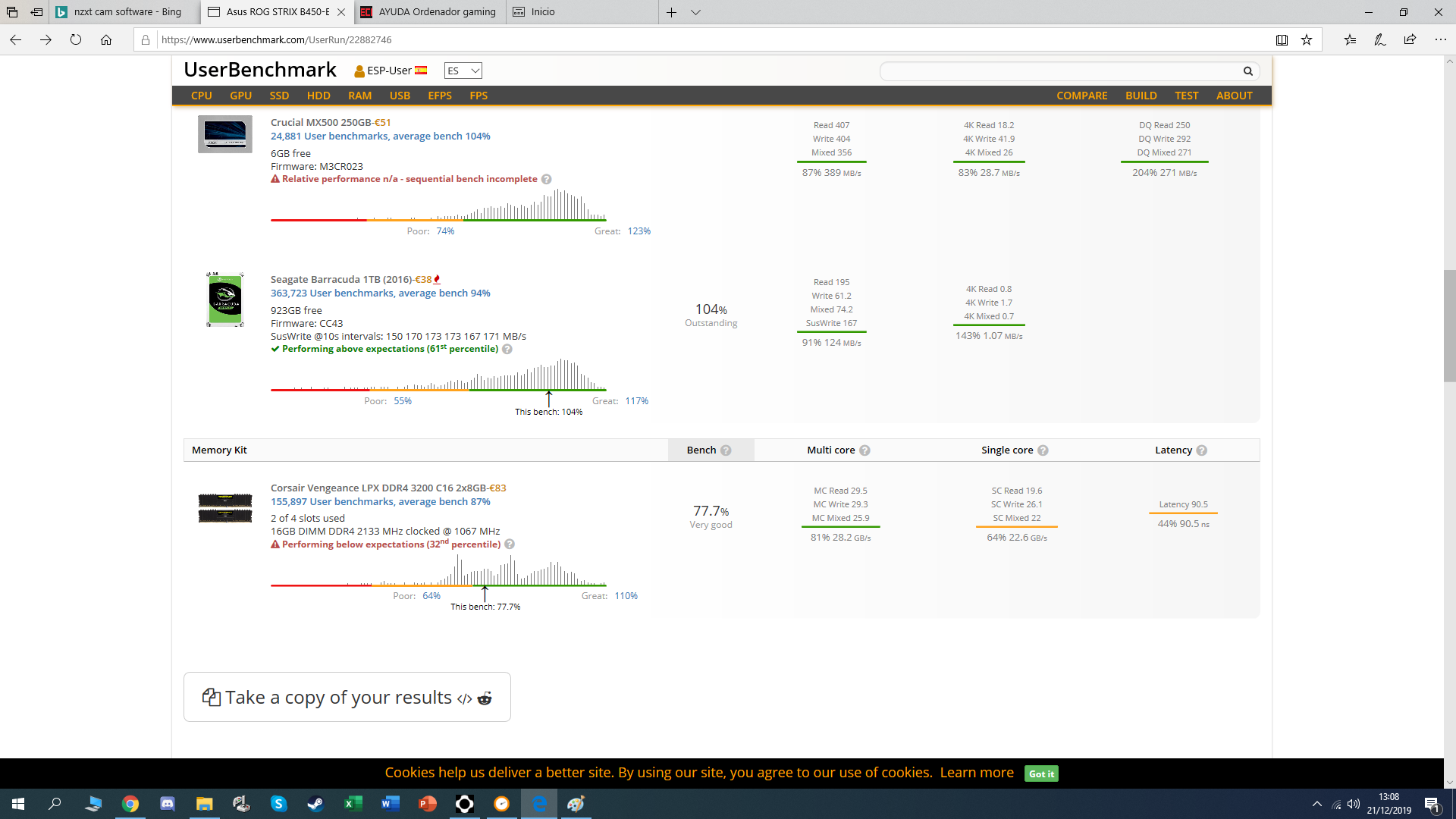1456x819 pixels.
Task: Click help icon next to Latency
Action: pos(1201,450)
